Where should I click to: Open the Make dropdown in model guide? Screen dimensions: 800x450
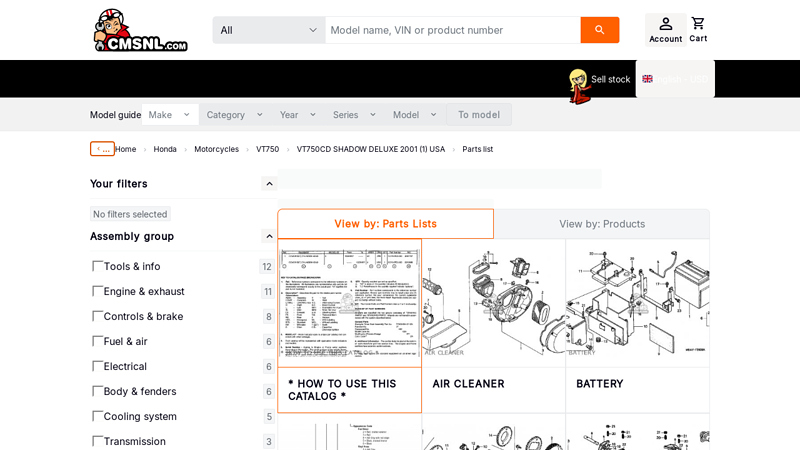[170, 115]
